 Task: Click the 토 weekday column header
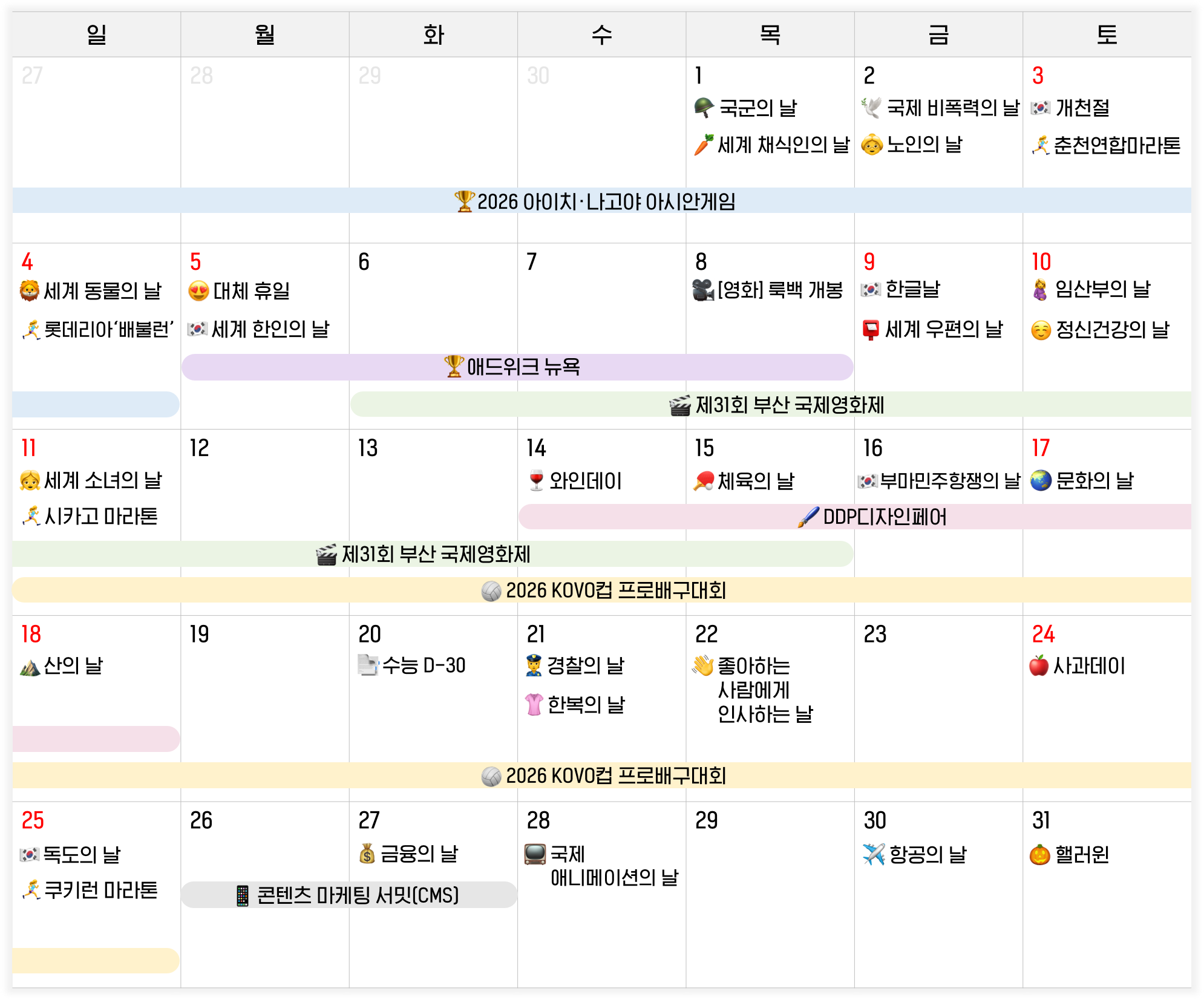(1107, 34)
